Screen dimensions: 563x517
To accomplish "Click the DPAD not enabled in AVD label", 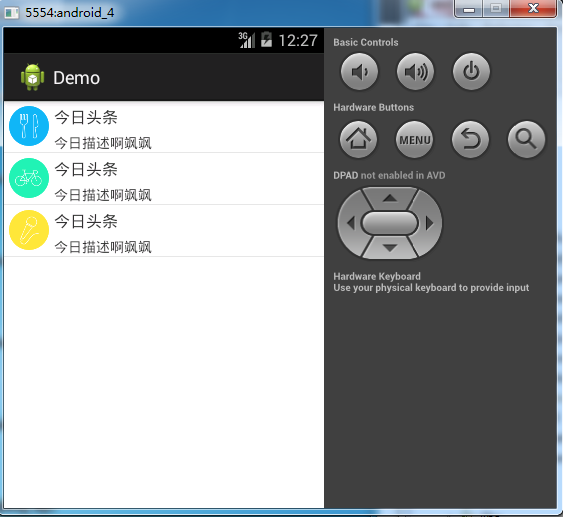I will [x=389, y=175].
